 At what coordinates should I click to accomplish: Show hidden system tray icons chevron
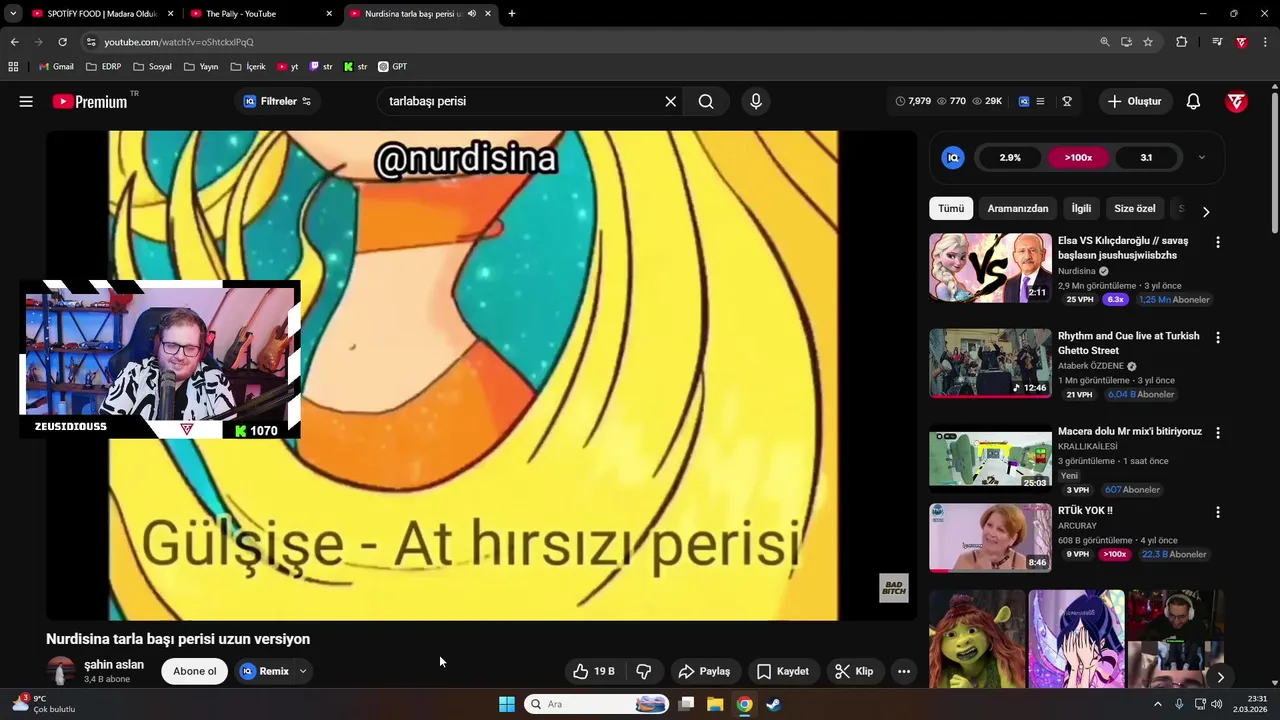coord(1158,704)
